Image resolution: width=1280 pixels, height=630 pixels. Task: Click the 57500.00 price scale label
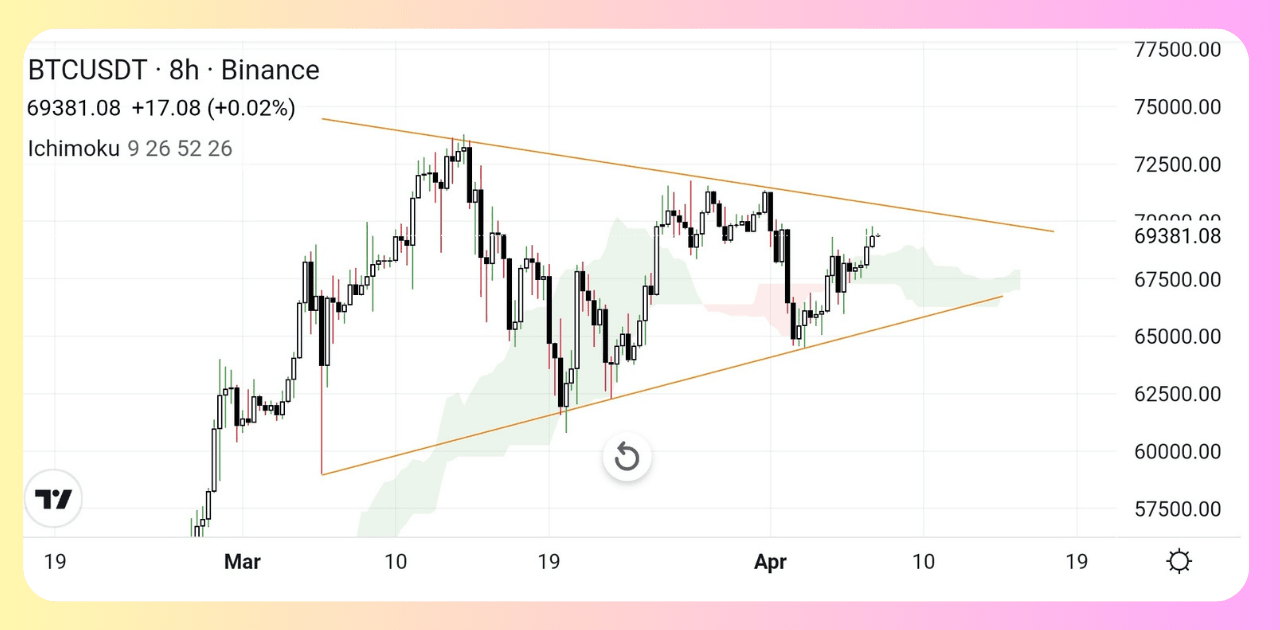(x=1178, y=510)
